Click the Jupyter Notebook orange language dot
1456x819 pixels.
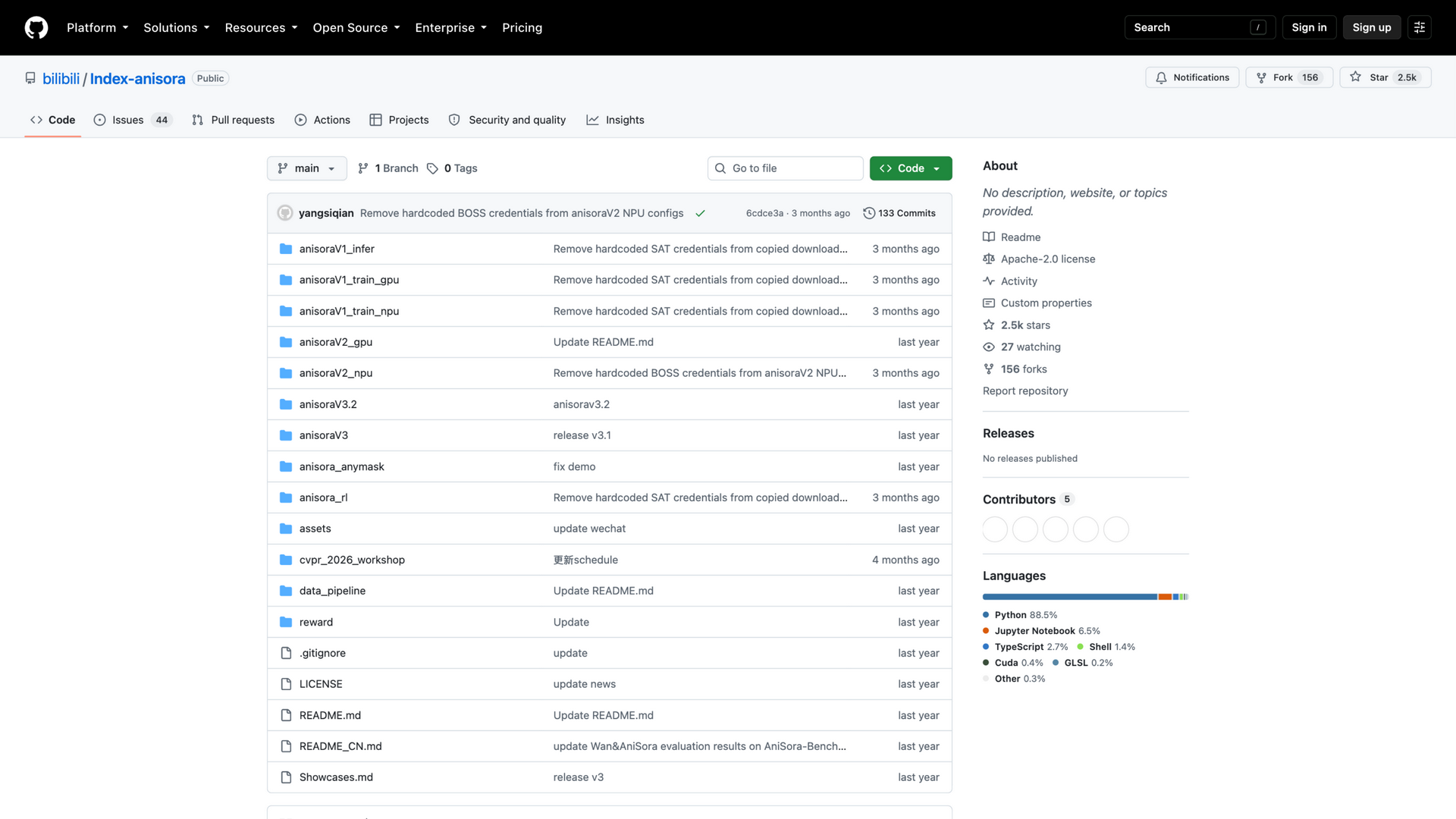[986, 631]
